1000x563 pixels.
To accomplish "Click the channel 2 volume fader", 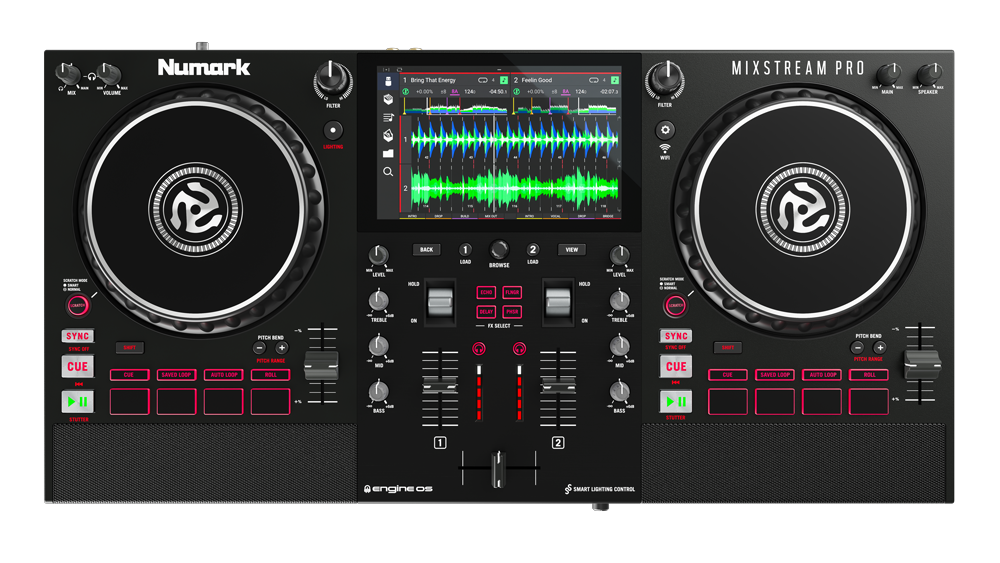I will [x=558, y=385].
